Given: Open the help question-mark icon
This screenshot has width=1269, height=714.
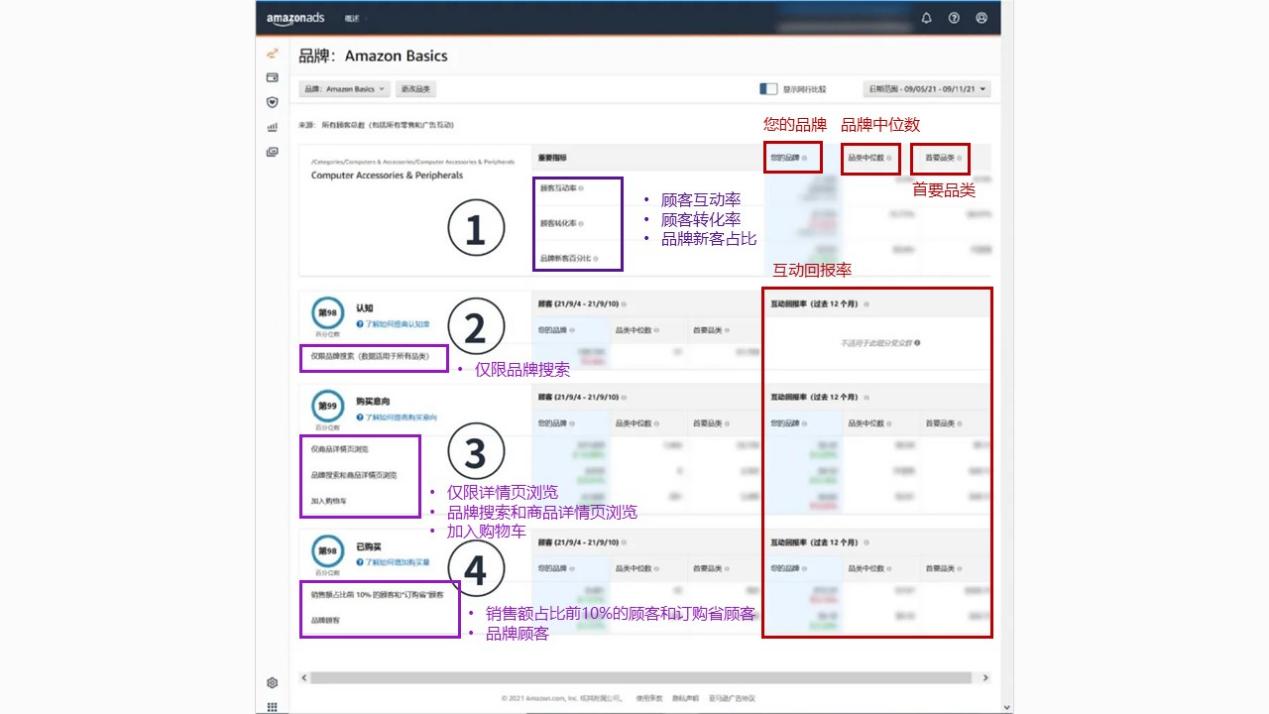Looking at the screenshot, I should point(954,18).
